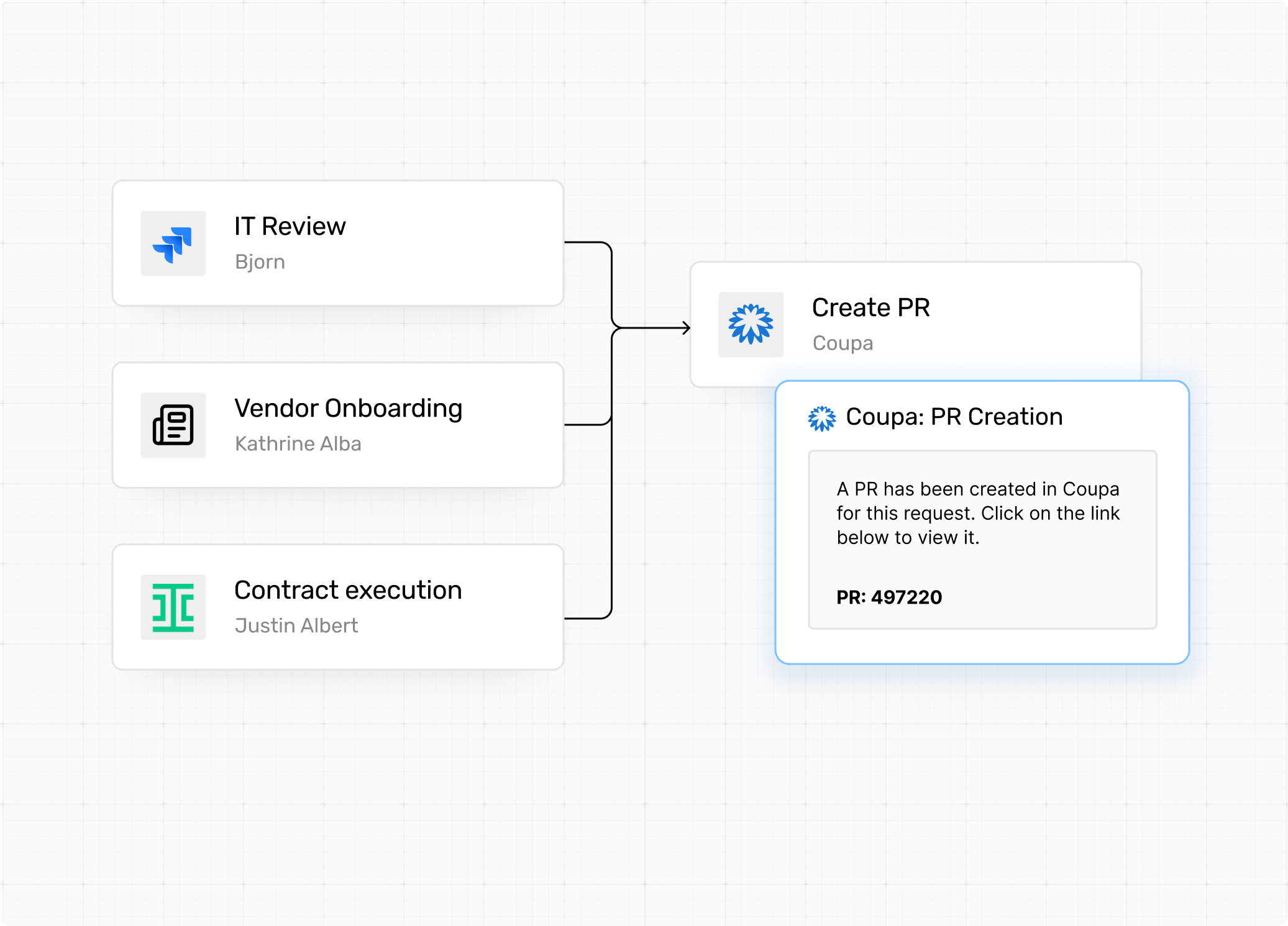Click the Jira icon on IT Review

point(173,243)
